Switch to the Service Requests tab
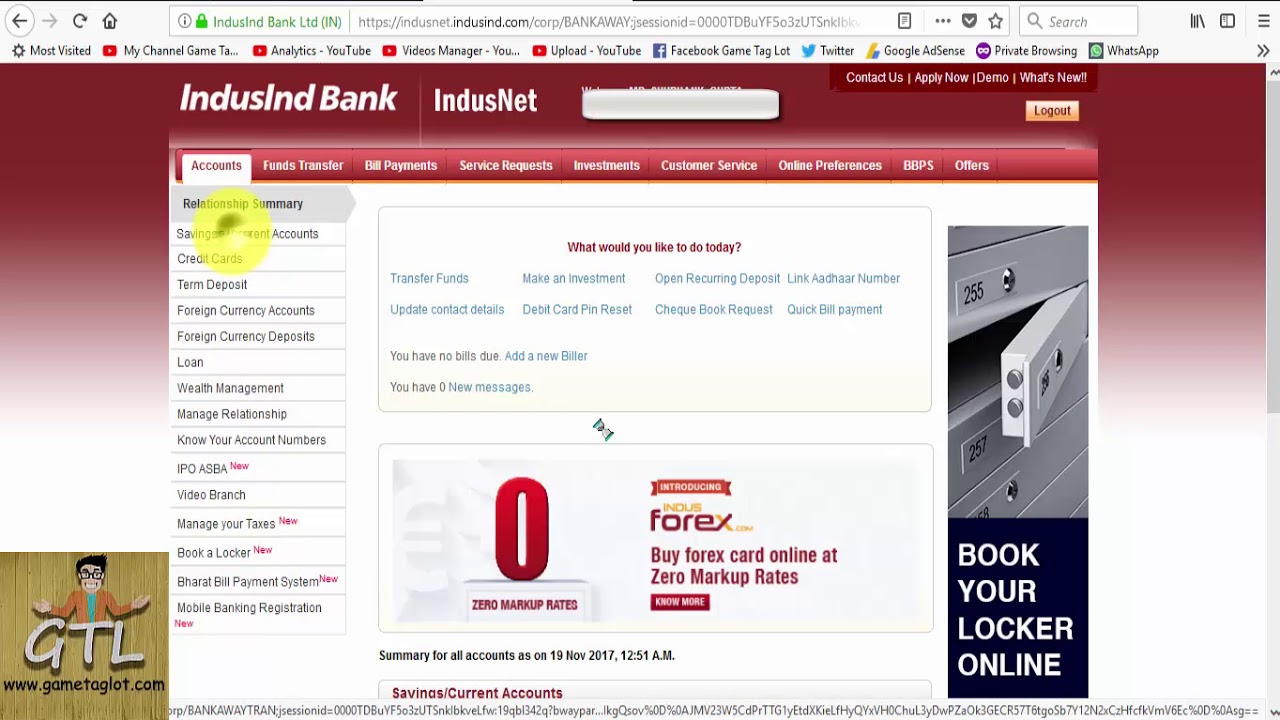This screenshot has height=720, width=1280. [506, 166]
